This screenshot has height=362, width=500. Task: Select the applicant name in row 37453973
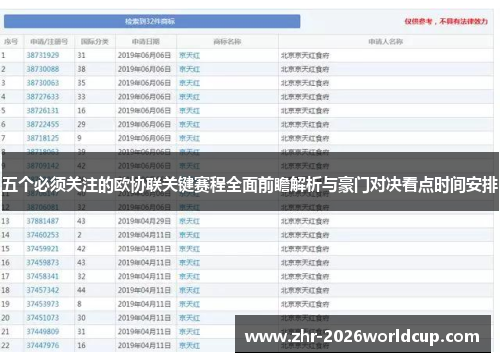click(x=305, y=304)
